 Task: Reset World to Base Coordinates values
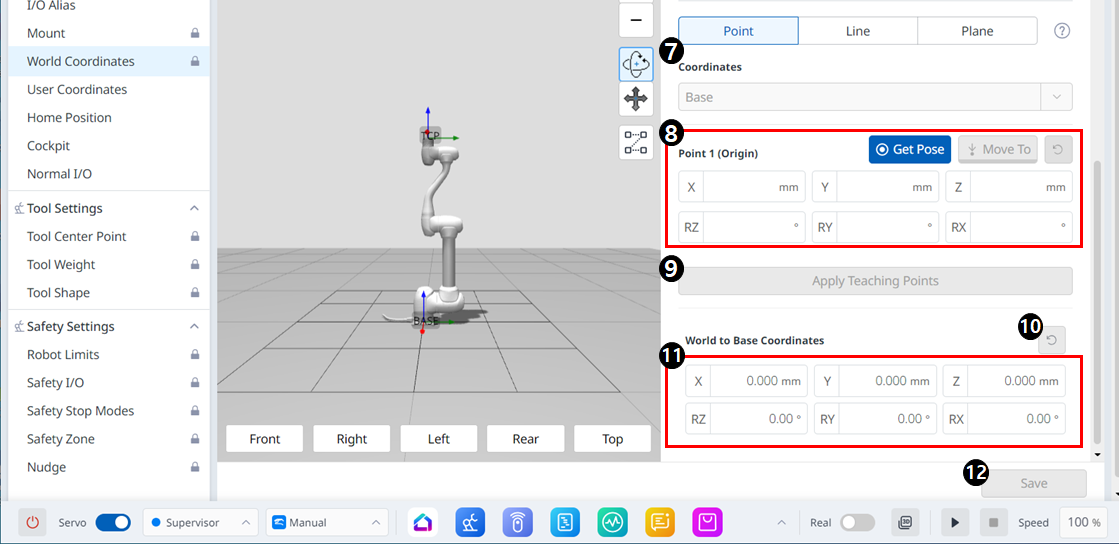click(x=1051, y=341)
